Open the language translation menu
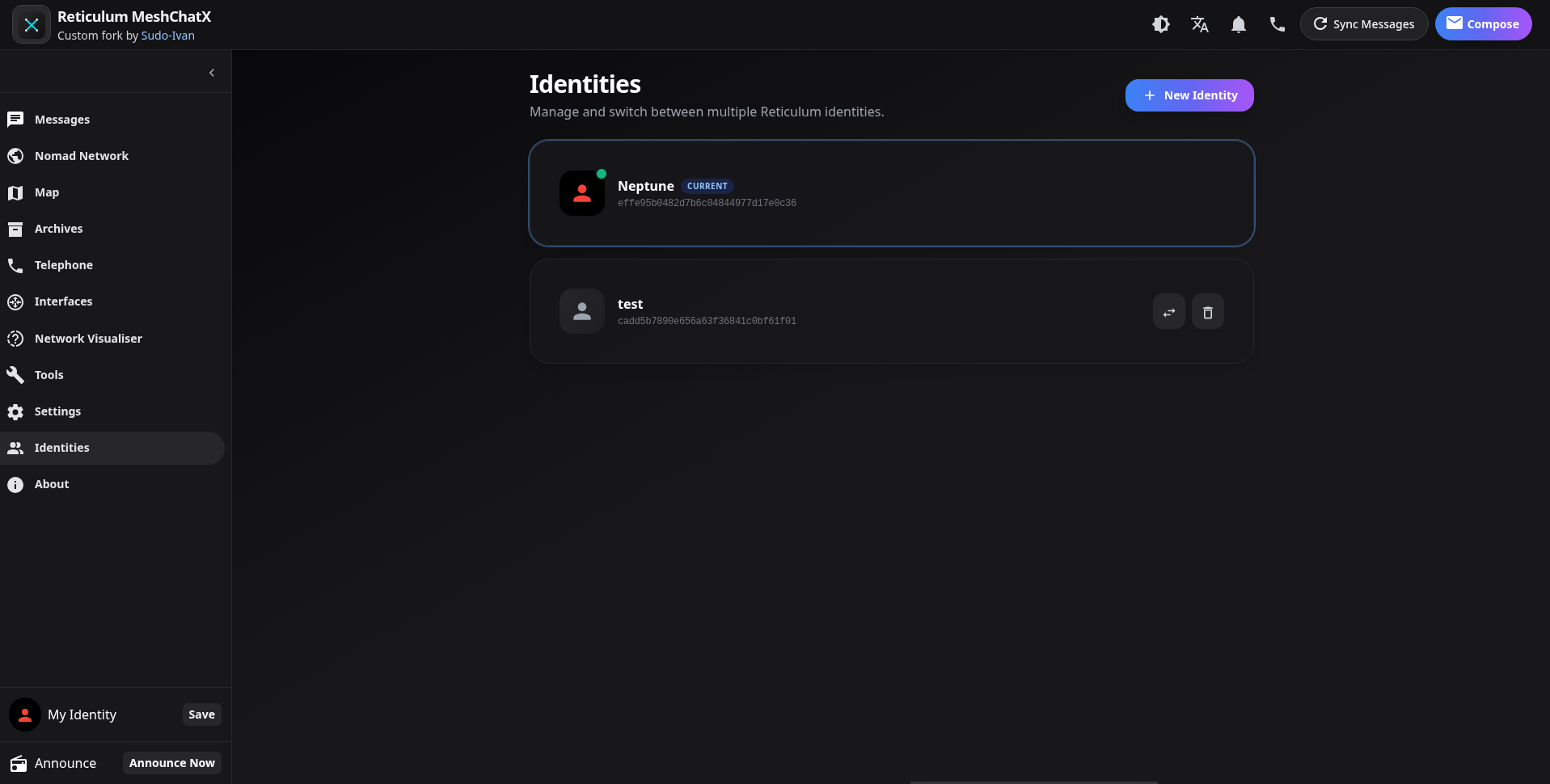Image resolution: width=1550 pixels, height=784 pixels. [1199, 24]
